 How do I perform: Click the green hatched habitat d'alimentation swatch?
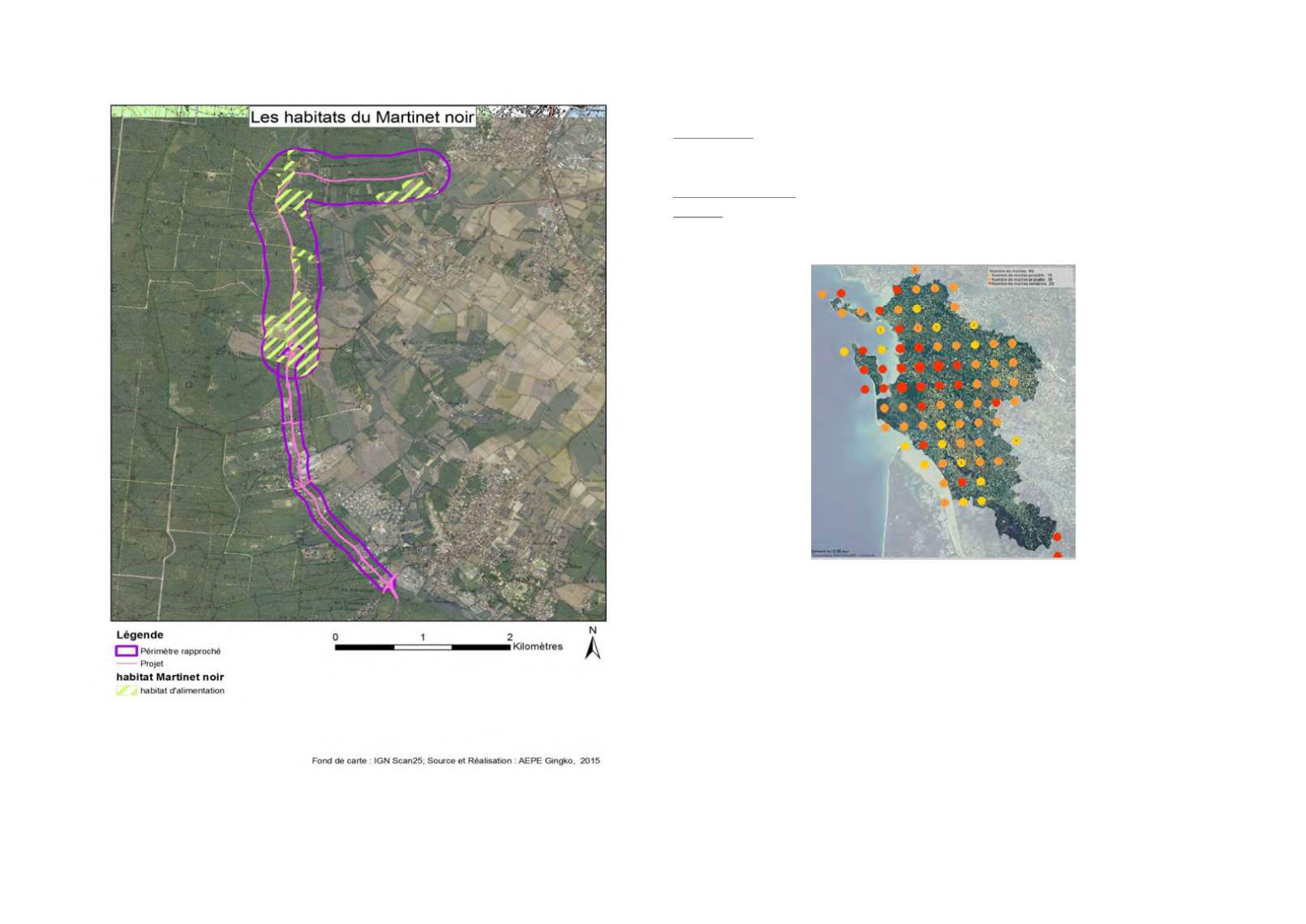pyautogui.click(x=126, y=691)
